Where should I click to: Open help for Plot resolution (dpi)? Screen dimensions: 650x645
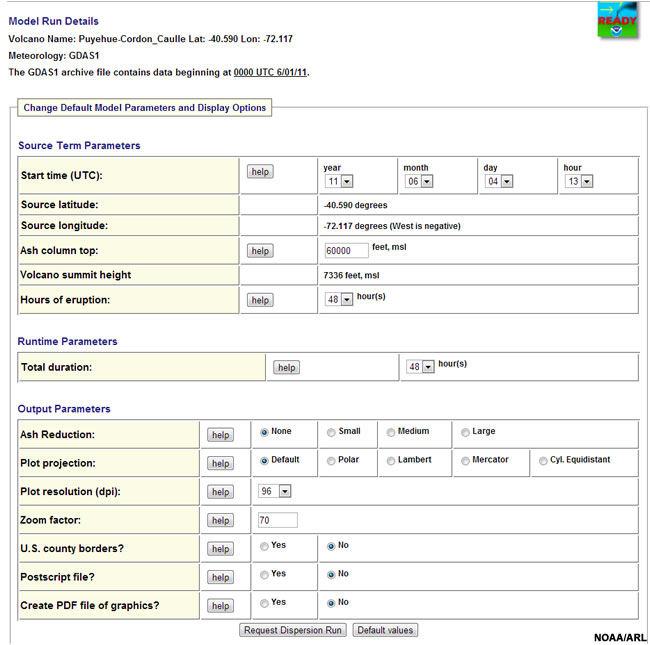pos(221,492)
